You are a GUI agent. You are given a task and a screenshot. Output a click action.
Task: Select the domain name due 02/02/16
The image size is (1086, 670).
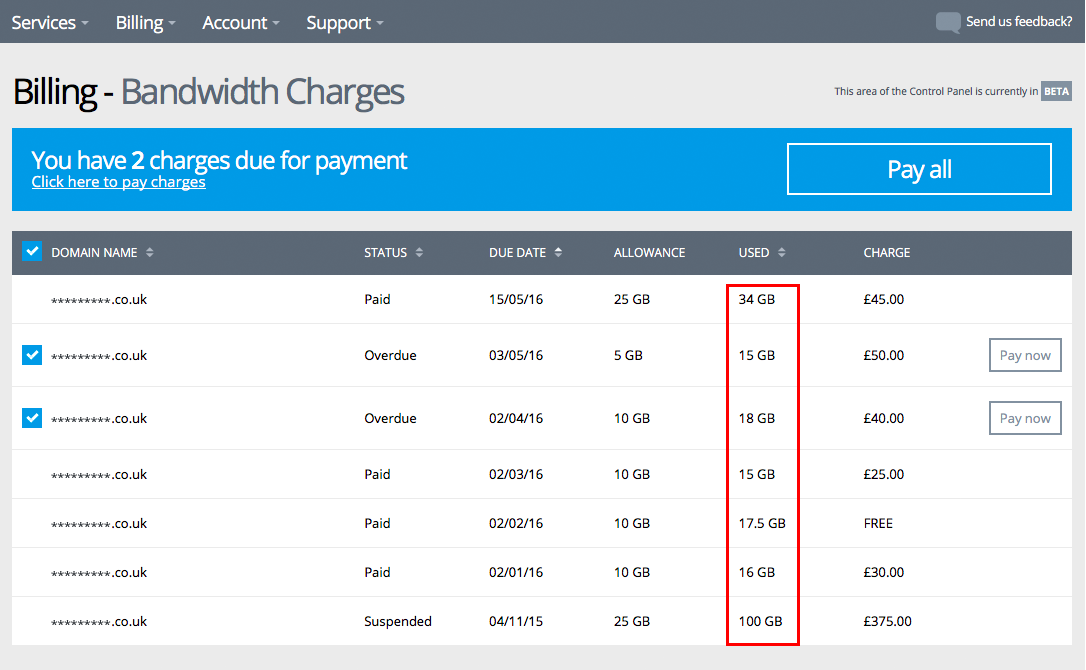click(99, 524)
